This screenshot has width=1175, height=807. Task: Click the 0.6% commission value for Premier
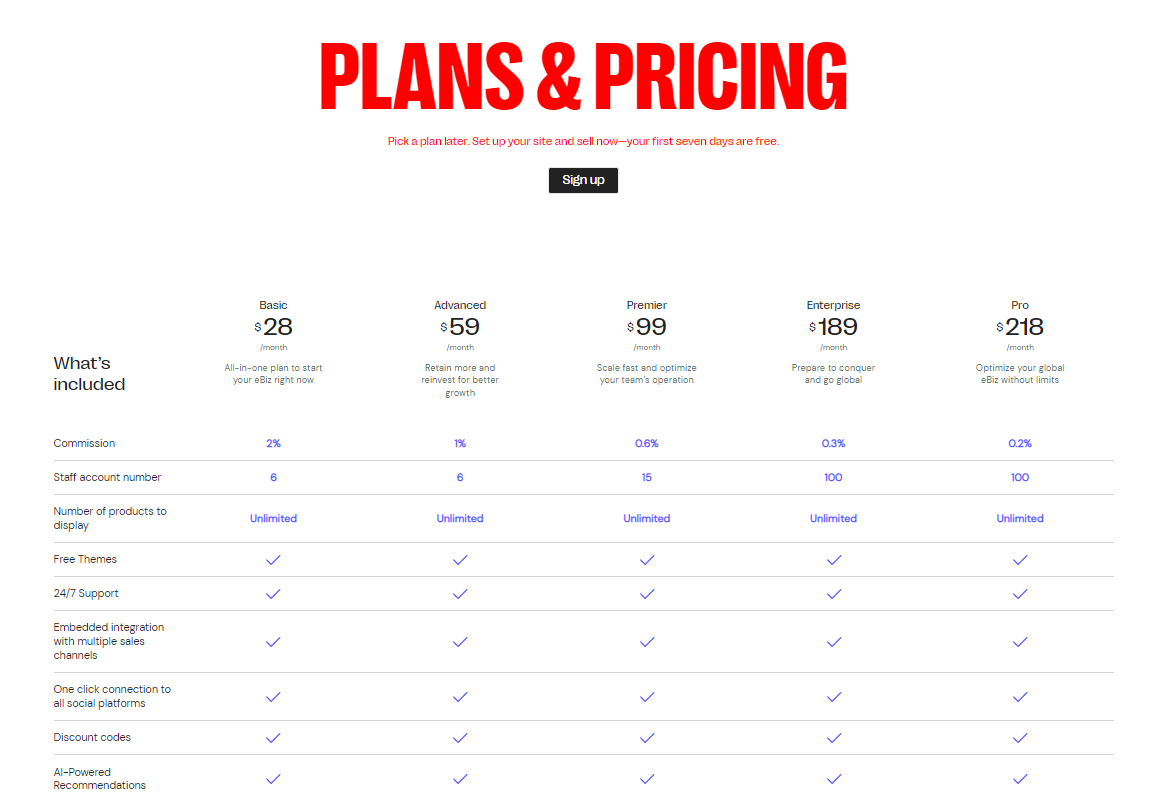(647, 444)
